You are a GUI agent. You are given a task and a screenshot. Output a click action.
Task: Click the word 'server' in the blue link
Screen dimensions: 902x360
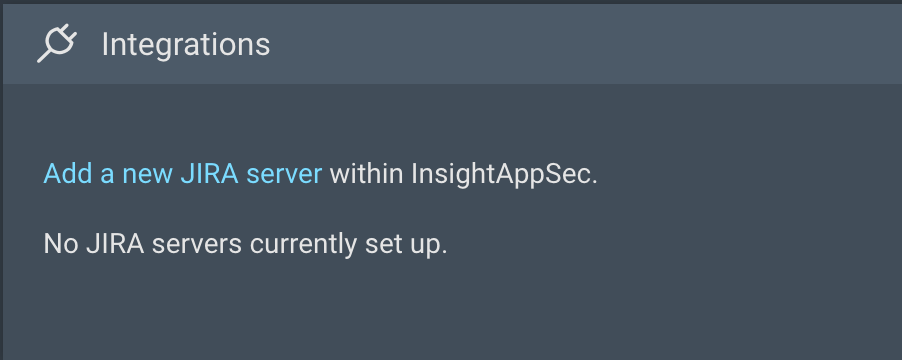tap(284, 176)
